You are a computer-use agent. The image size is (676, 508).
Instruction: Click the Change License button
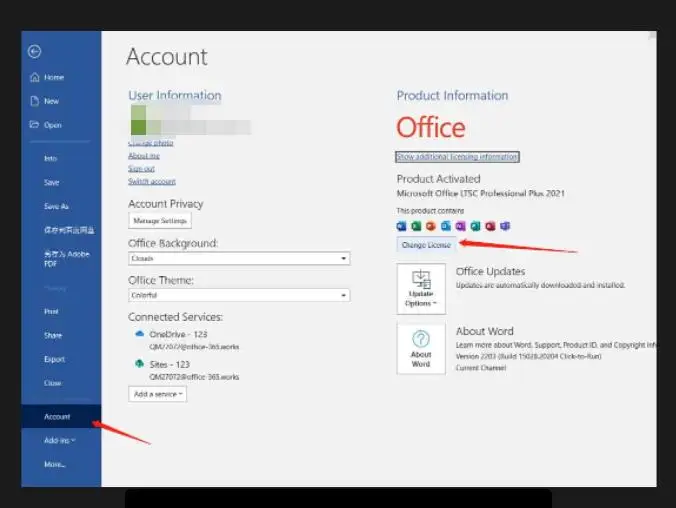426,245
